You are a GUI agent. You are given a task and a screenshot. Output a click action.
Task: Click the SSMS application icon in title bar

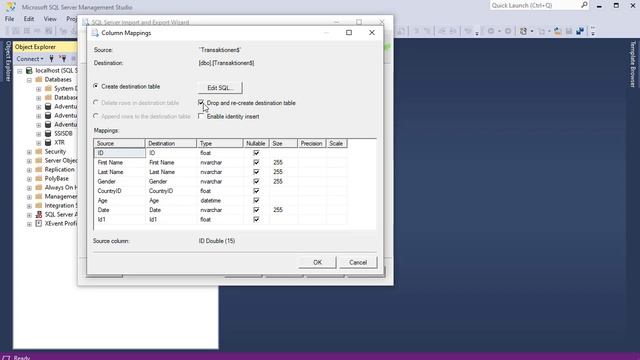click(x=10, y=7)
